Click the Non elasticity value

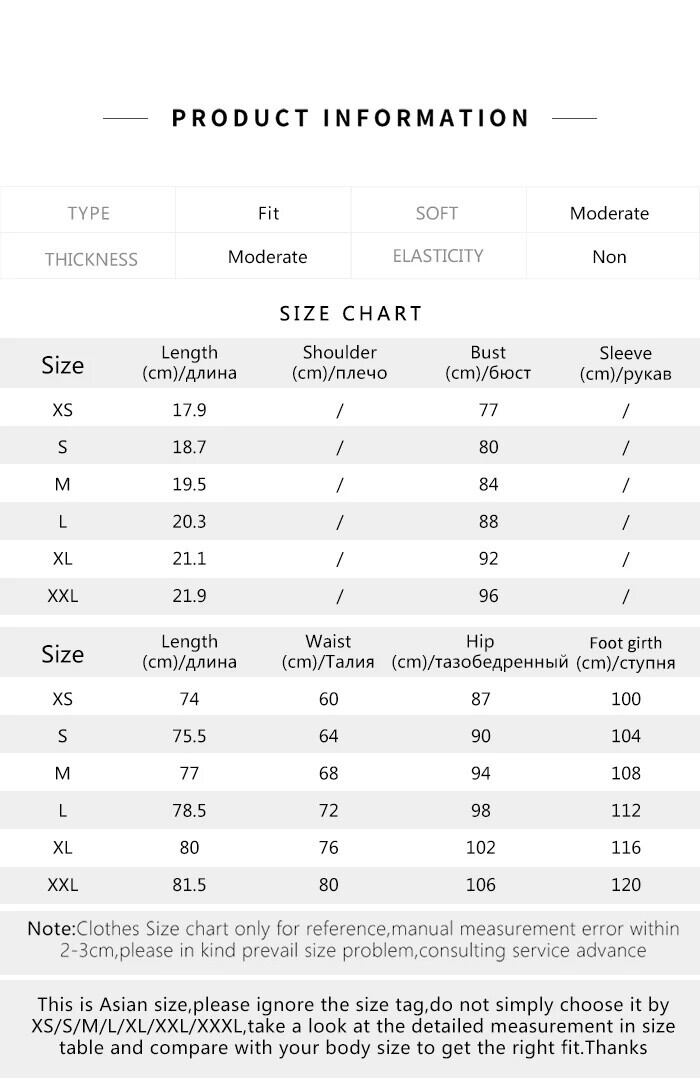click(x=609, y=257)
